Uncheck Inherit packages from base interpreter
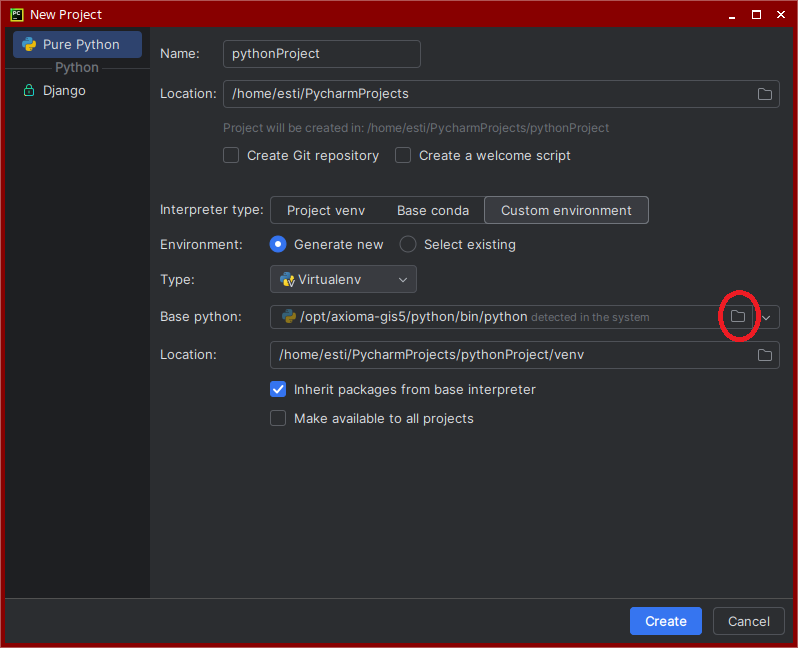The height and width of the screenshot is (648, 798). coord(278,390)
